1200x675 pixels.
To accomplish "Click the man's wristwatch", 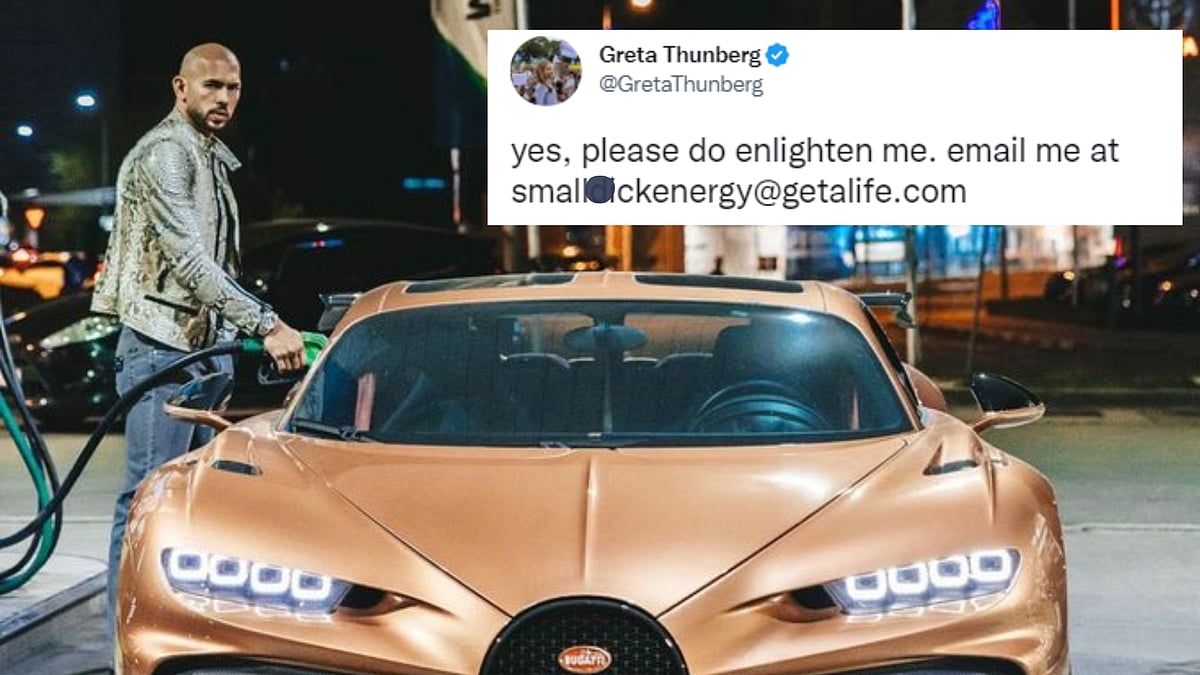I will [266, 322].
